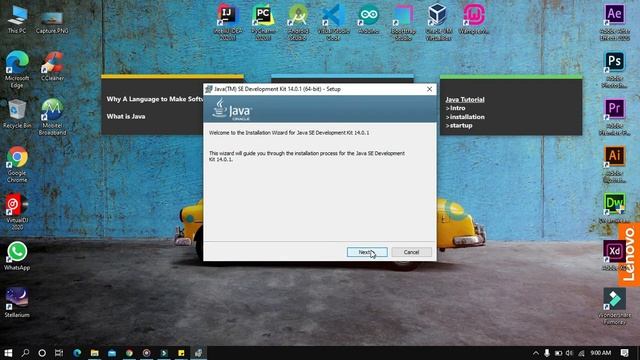Launch CCleaner from the desktop
Screen dimensions: 640x360
click(x=52, y=67)
